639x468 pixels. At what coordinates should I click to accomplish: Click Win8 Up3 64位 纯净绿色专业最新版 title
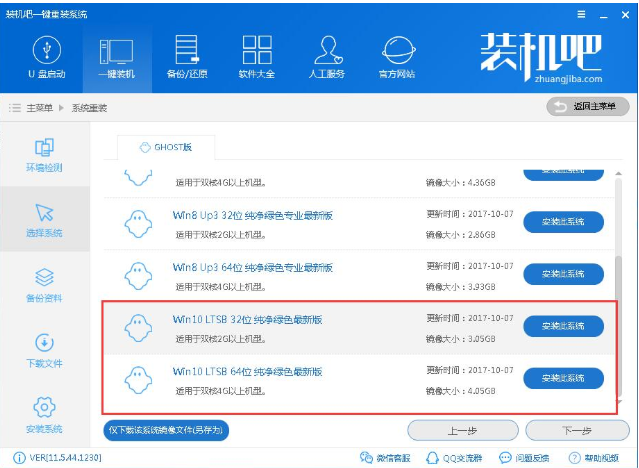click(x=253, y=267)
